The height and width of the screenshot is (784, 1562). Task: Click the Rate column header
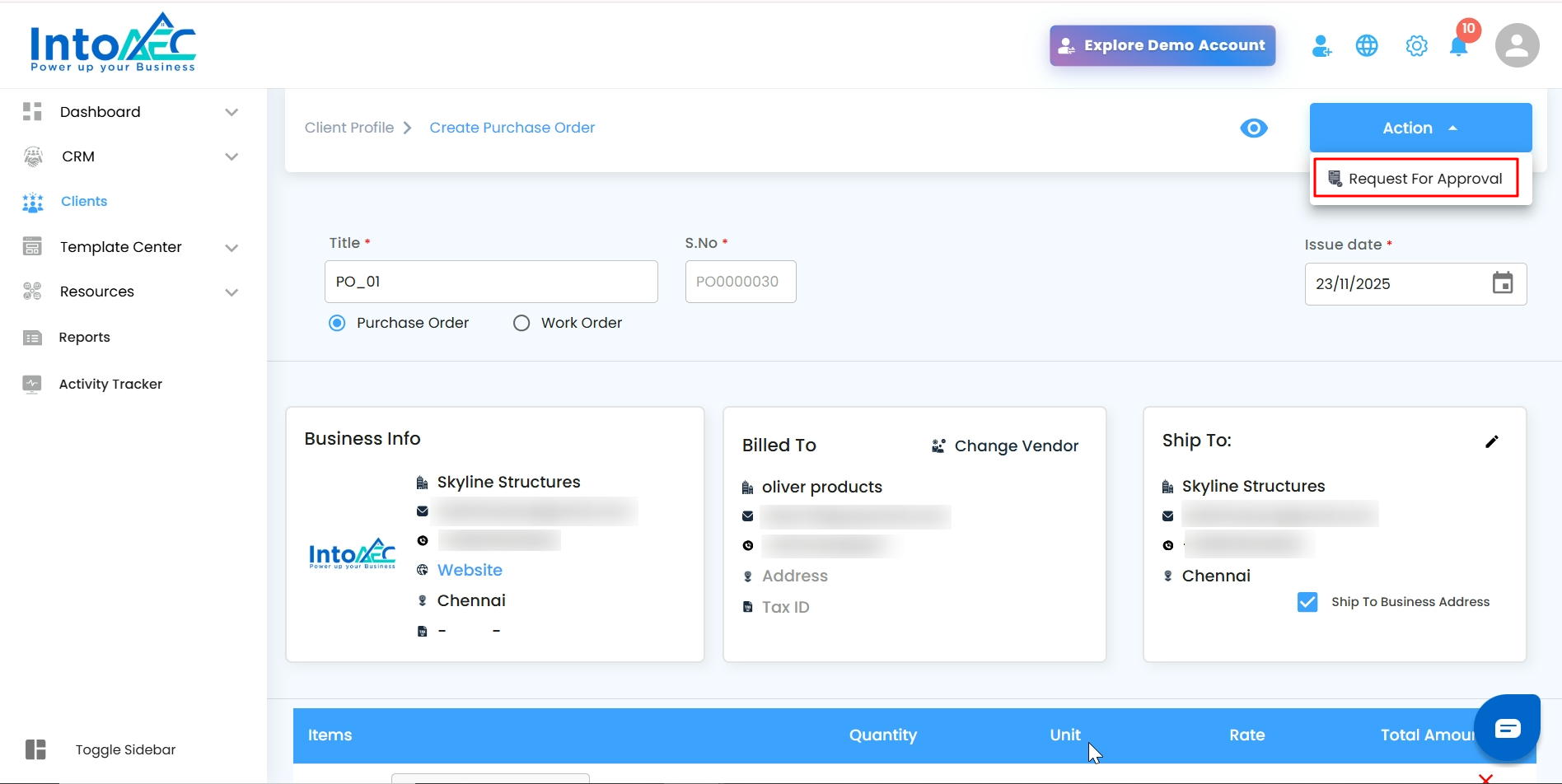pyautogui.click(x=1247, y=735)
